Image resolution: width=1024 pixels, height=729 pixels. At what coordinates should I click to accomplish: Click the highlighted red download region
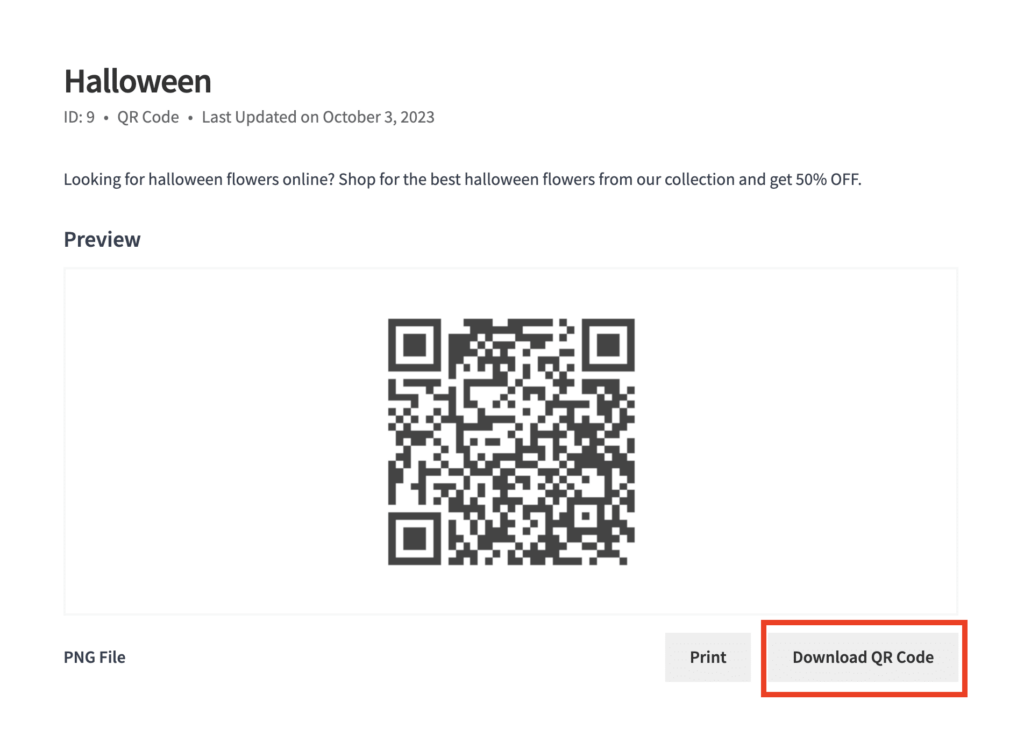pos(862,657)
